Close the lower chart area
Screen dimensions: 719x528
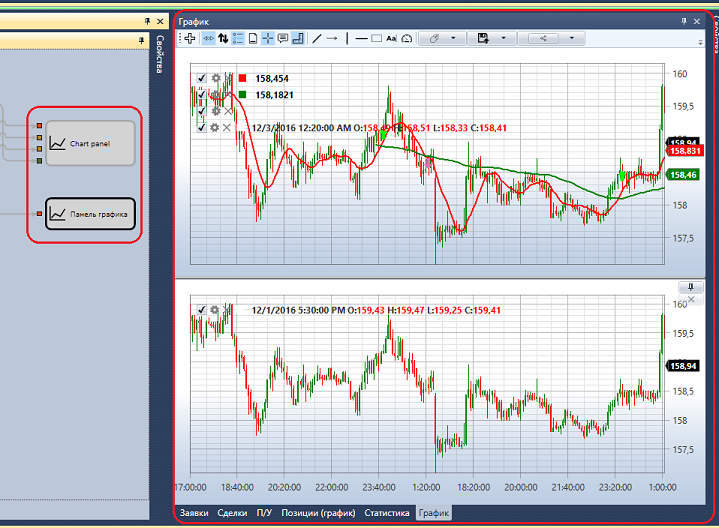click(691, 299)
